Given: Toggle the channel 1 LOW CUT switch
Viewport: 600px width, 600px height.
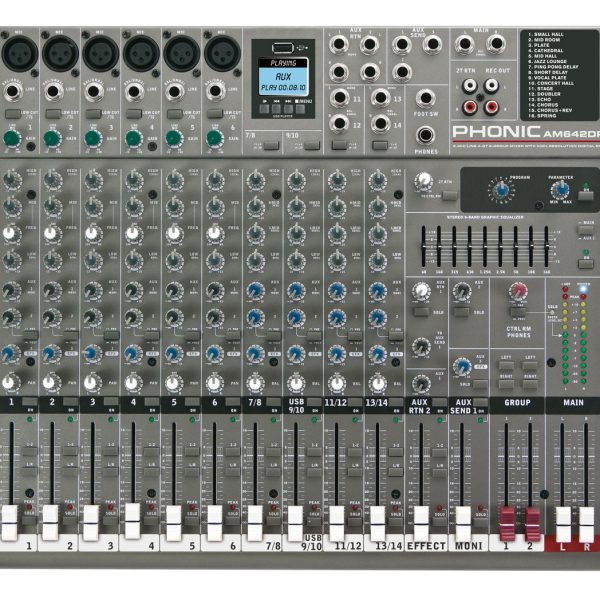Looking at the screenshot, I should pyautogui.click(x=12, y=113).
